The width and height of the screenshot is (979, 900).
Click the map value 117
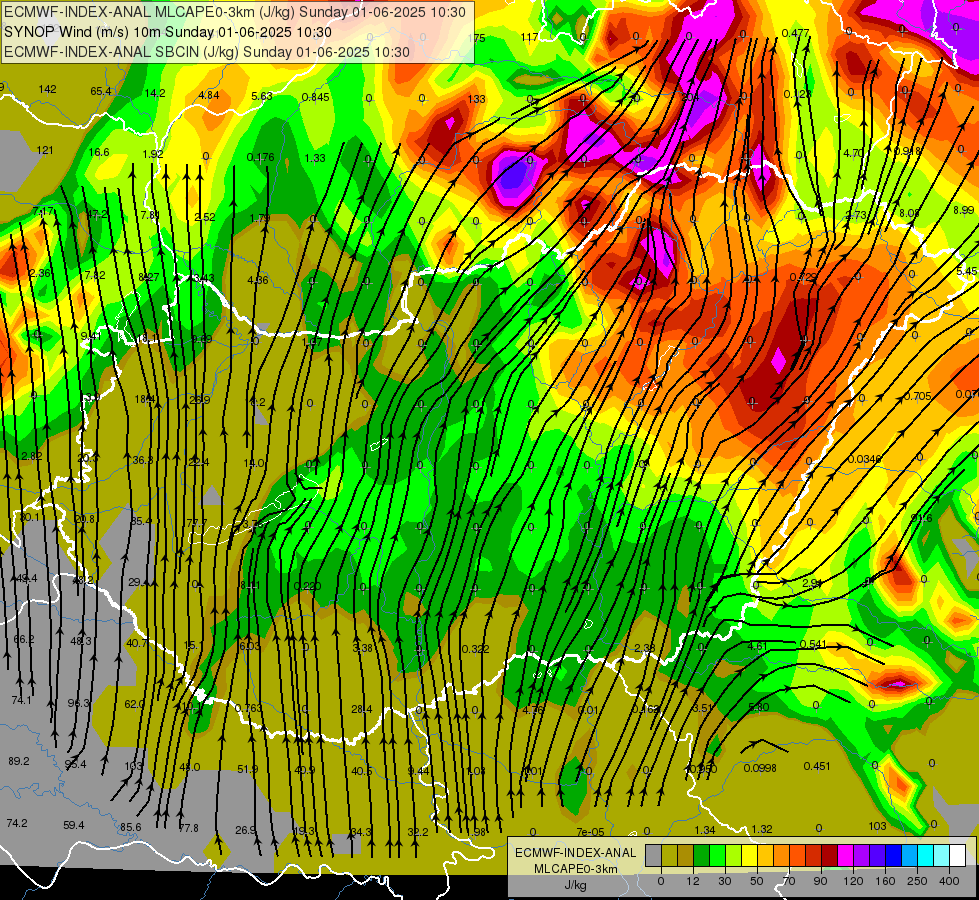[529, 37]
